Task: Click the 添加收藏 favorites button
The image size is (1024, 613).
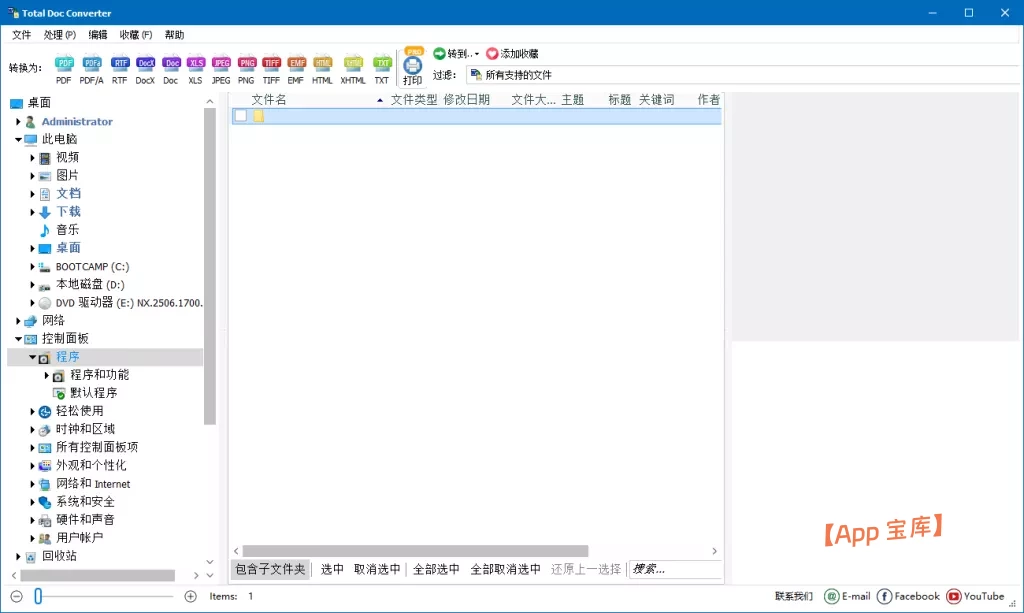Action: [511, 55]
